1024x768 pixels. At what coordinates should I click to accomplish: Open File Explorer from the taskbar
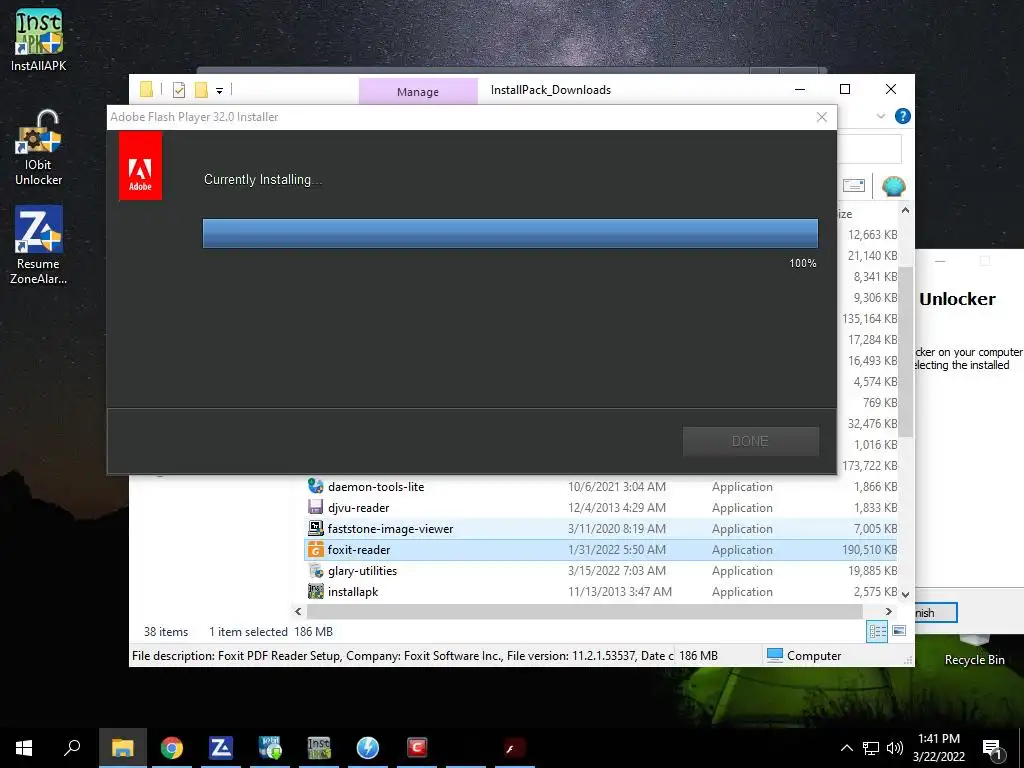click(x=123, y=748)
